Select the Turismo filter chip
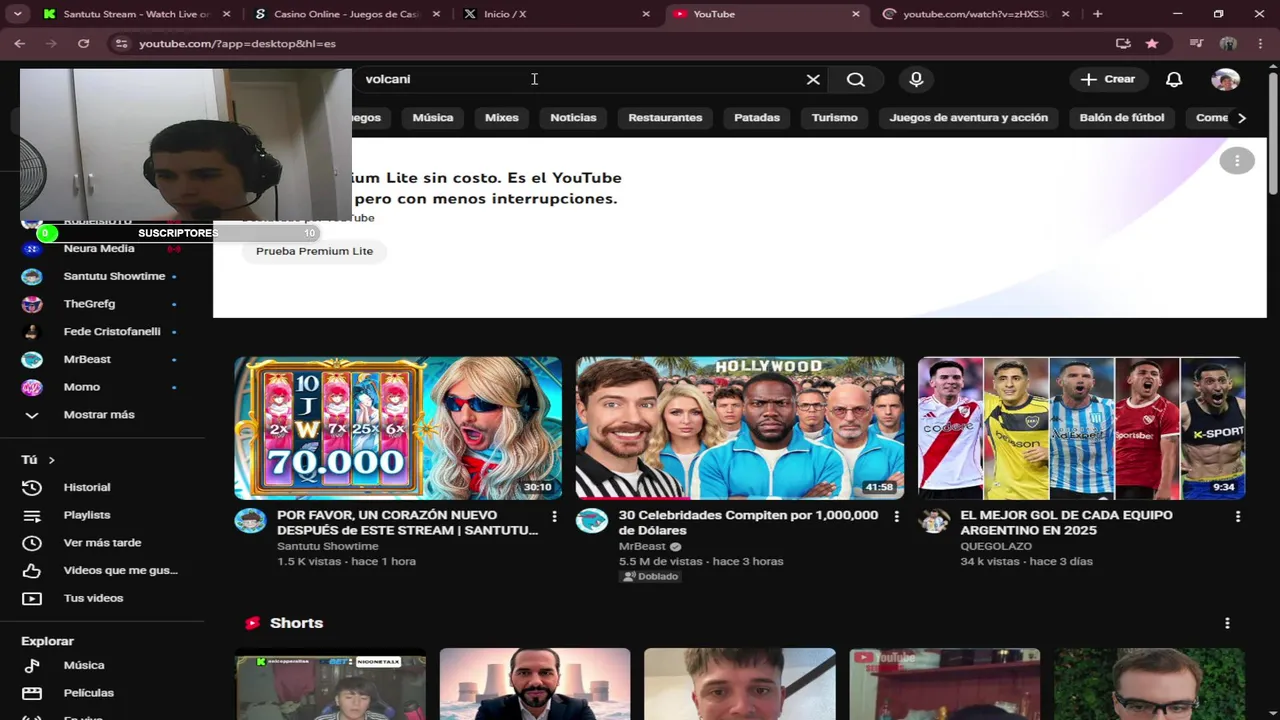This screenshot has width=1280, height=720. (x=835, y=117)
